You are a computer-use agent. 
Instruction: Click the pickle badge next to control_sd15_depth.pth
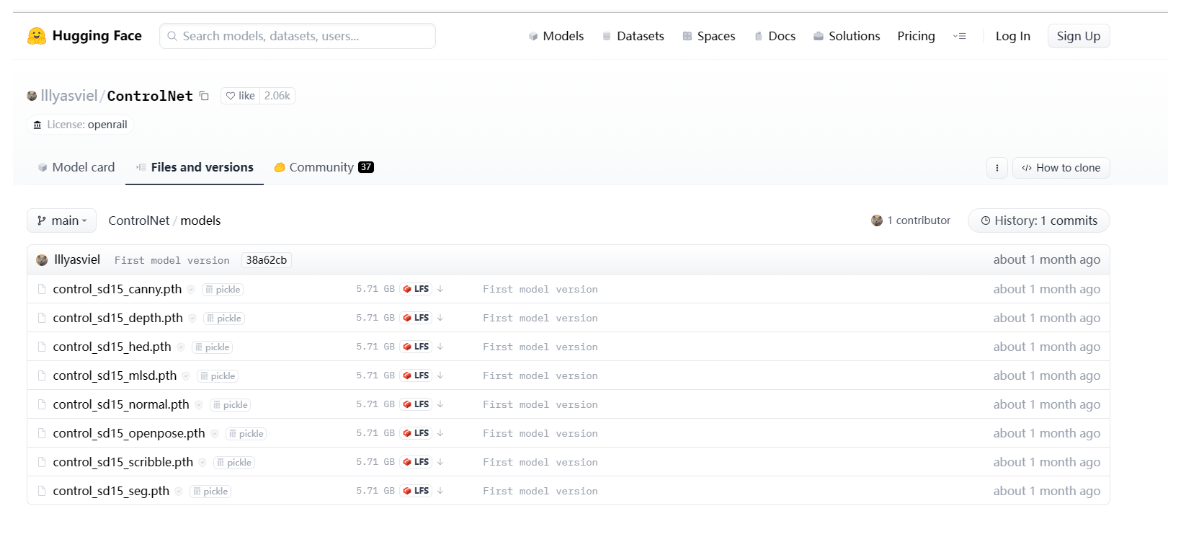(x=224, y=318)
